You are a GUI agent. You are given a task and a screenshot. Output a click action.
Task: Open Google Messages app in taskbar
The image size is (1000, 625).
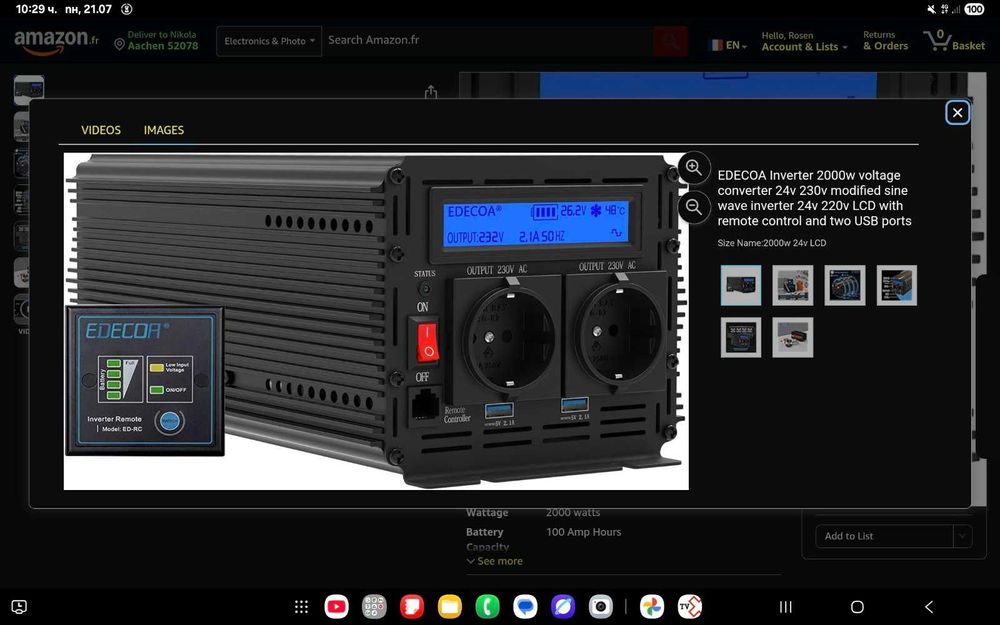(526, 607)
